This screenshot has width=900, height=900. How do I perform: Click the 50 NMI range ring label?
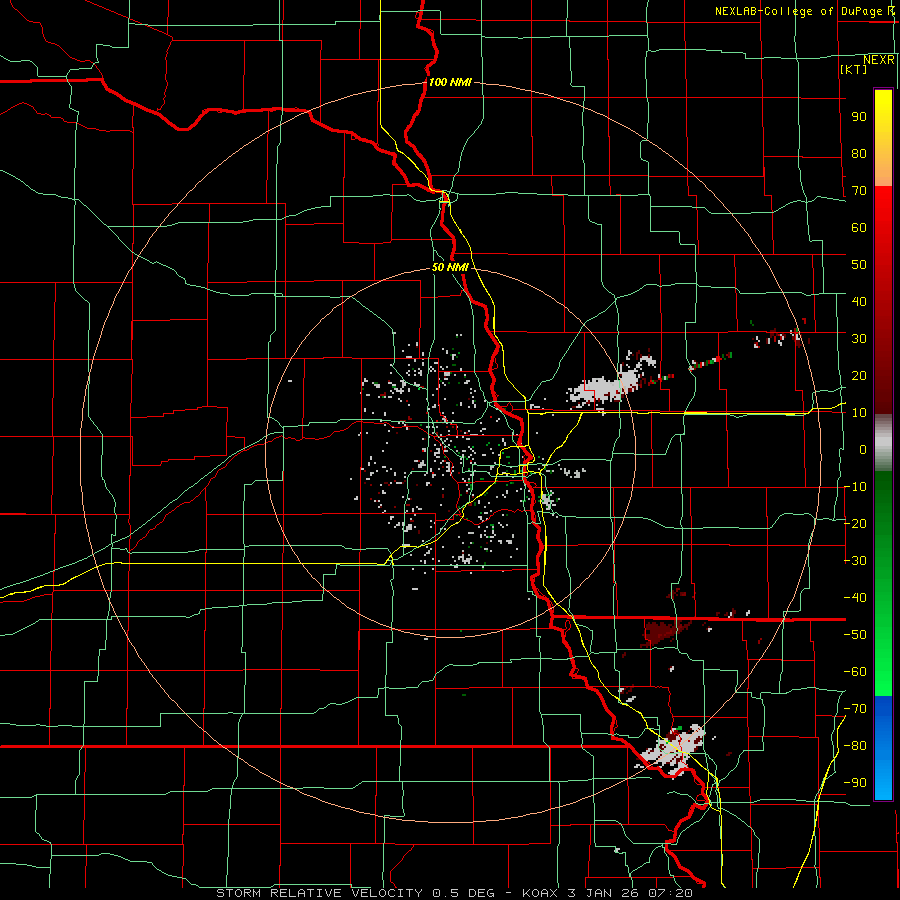[x=450, y=267]
